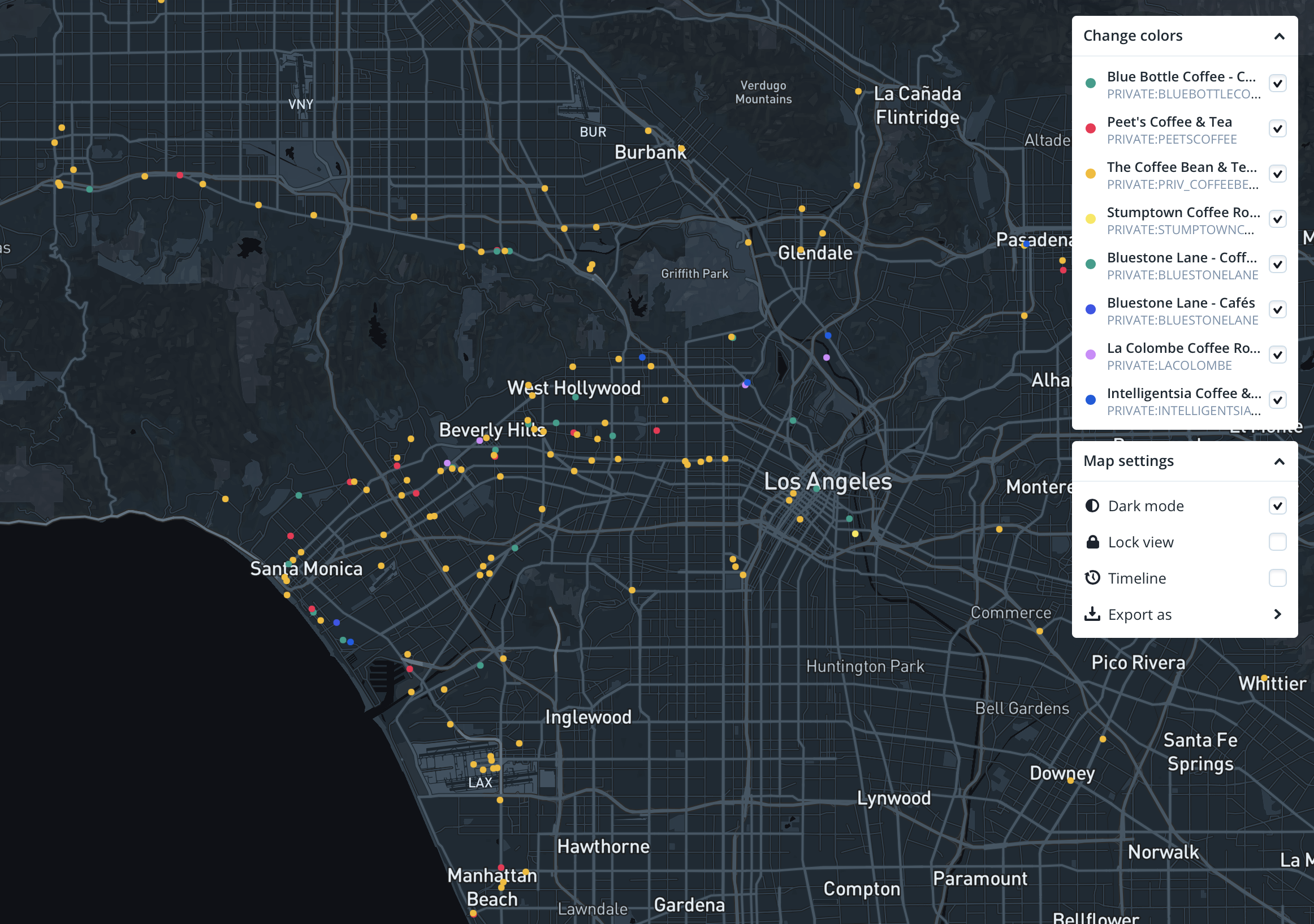Click the Lock view padlock icon
The width and height of the screenshot is (1314, 924).
1092,542
